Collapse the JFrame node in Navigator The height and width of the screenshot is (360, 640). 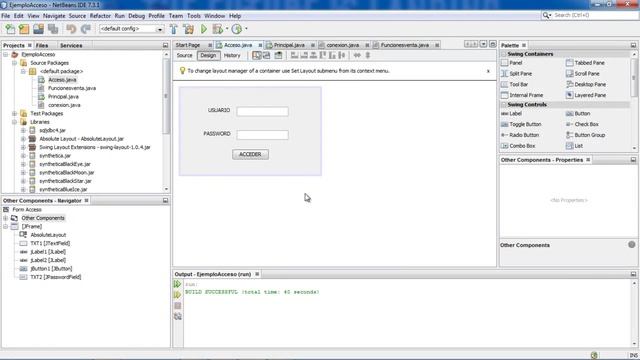(x=6, y=227)
